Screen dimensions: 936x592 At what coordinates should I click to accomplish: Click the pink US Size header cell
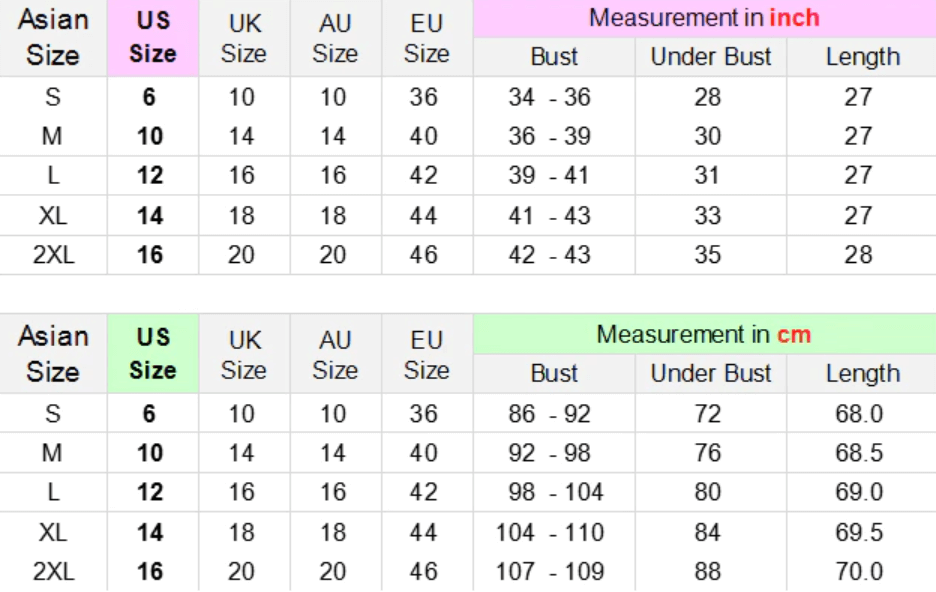point(153,38)
